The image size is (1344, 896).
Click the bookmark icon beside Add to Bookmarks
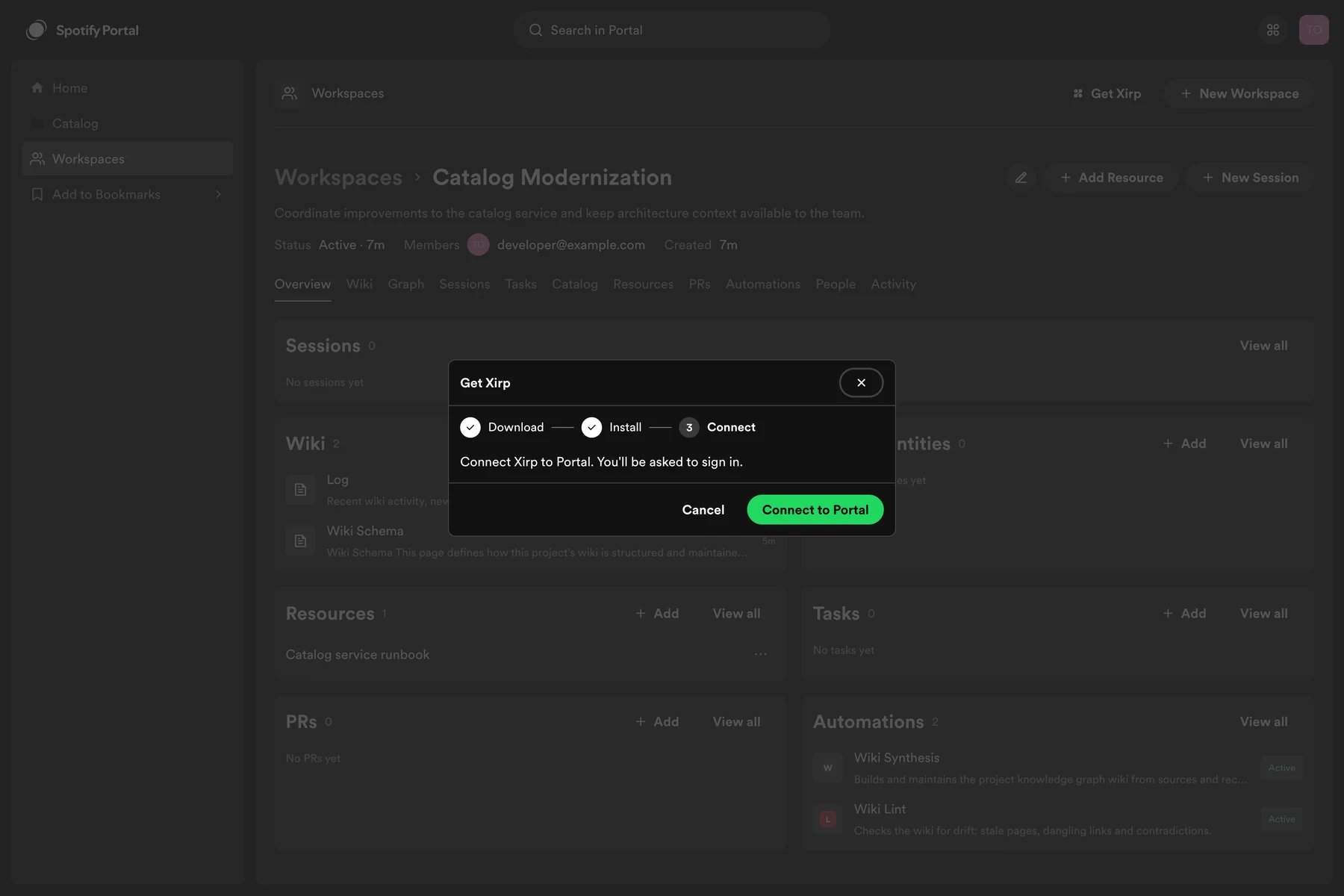[x=37, y=194]
